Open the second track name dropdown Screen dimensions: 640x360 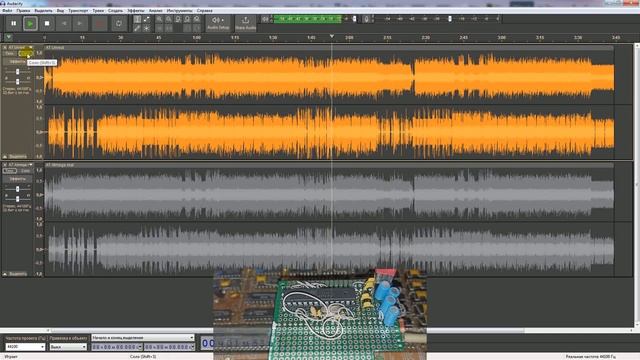click(20, 165)
